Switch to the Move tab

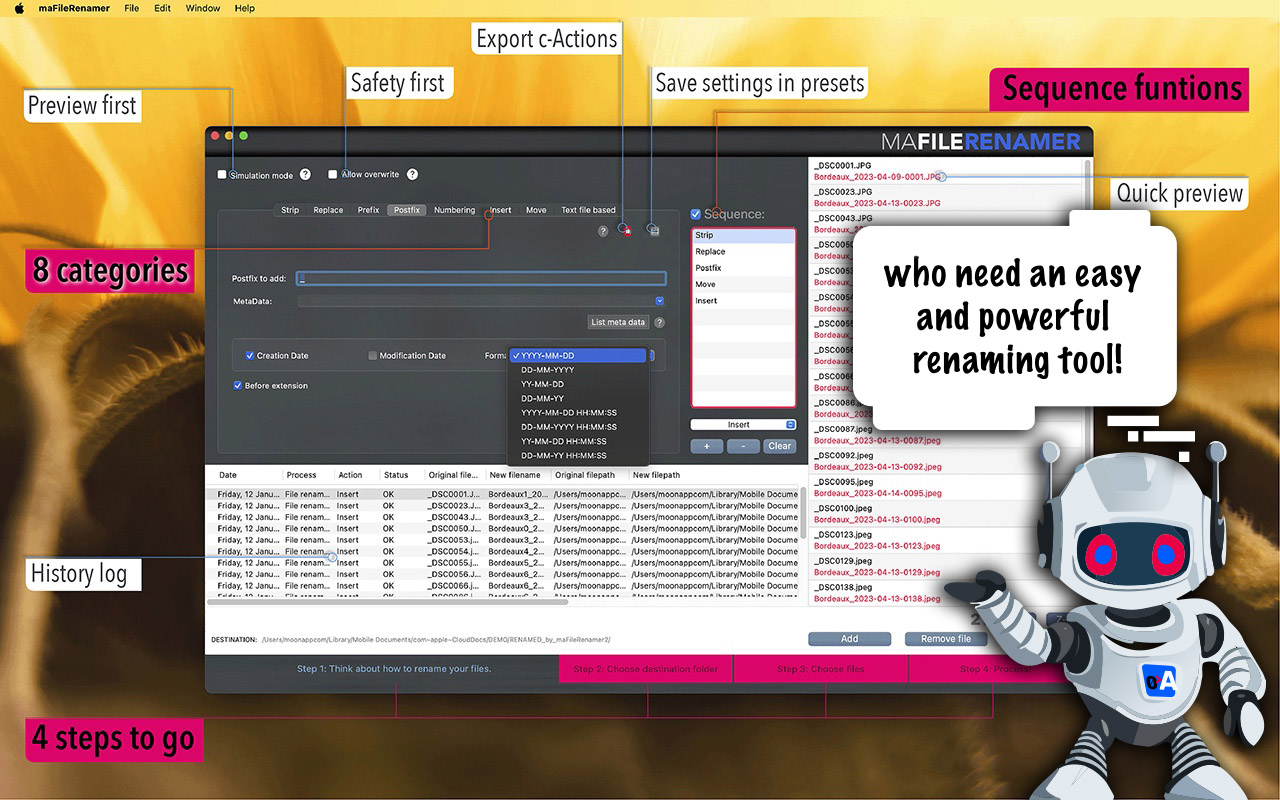pos(536,210)
